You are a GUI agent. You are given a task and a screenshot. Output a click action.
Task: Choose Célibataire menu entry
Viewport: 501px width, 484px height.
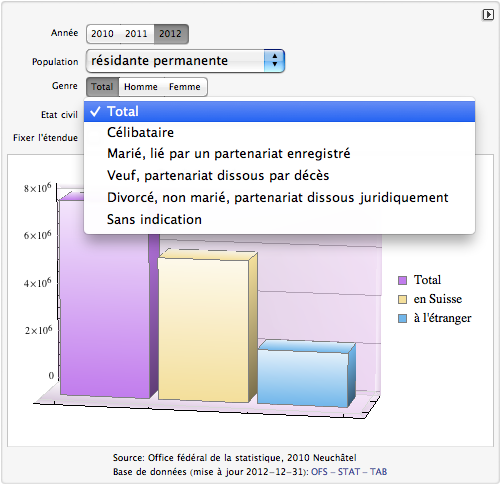279,133
